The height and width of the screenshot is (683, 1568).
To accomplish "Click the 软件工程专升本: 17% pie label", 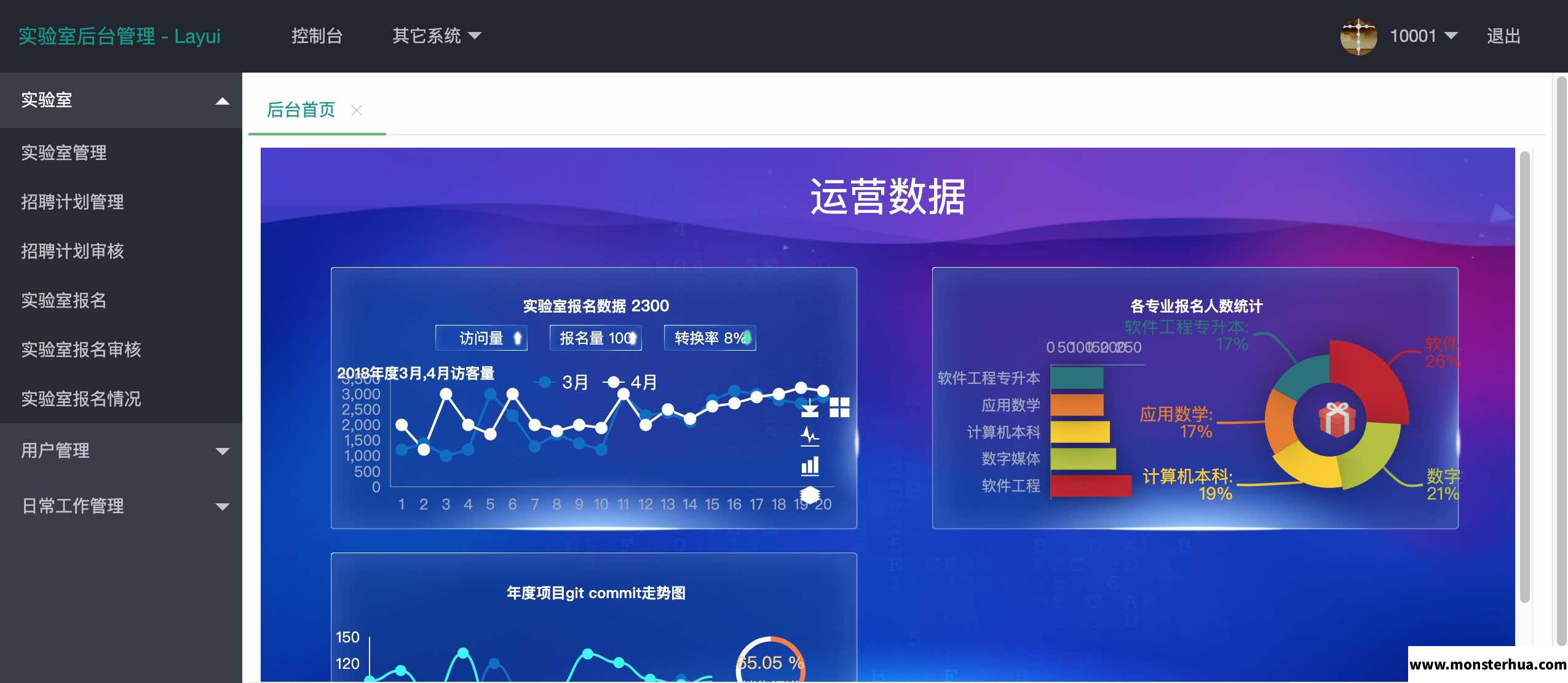I will [x=1187, y=335].
